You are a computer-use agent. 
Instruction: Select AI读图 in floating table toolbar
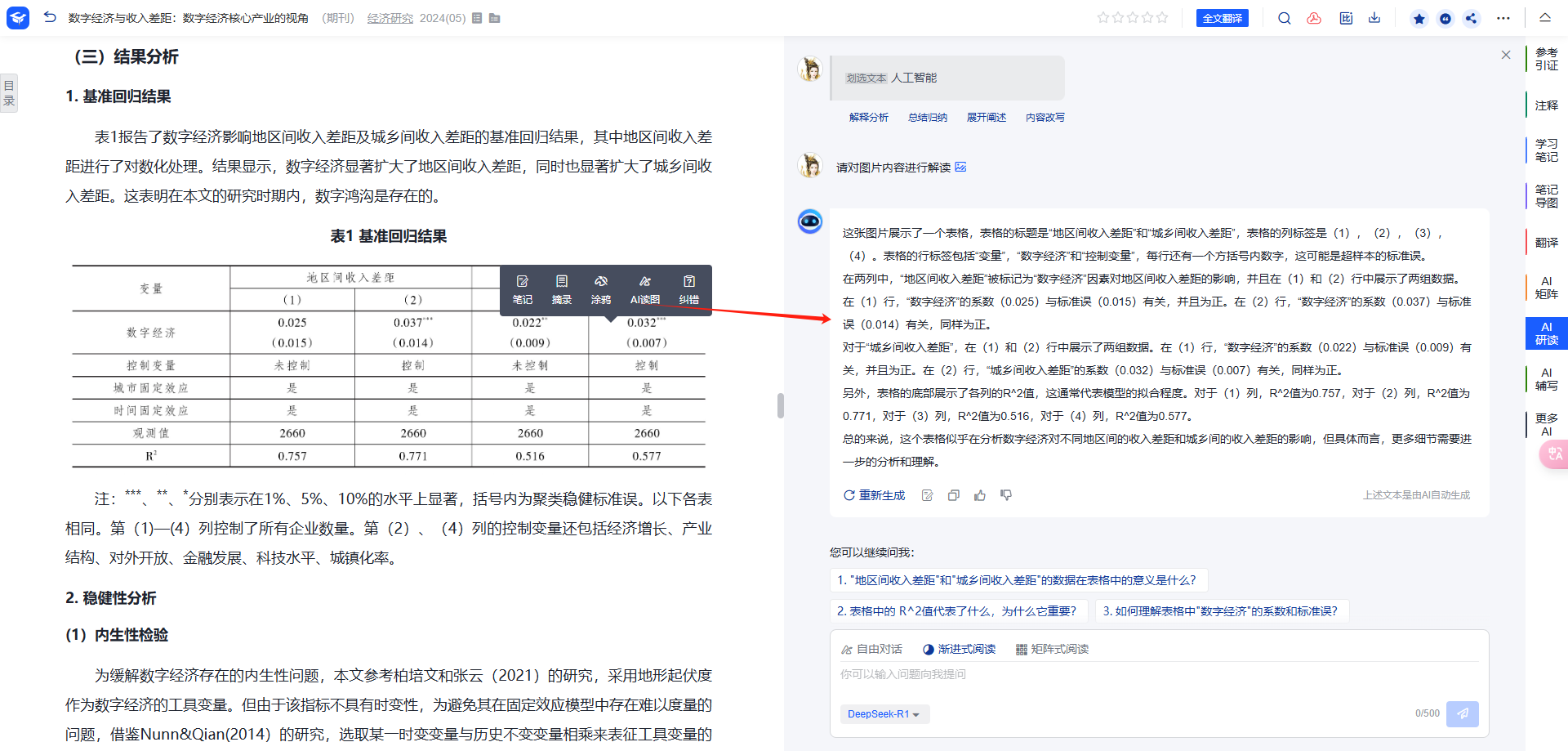tap(644, 289)
